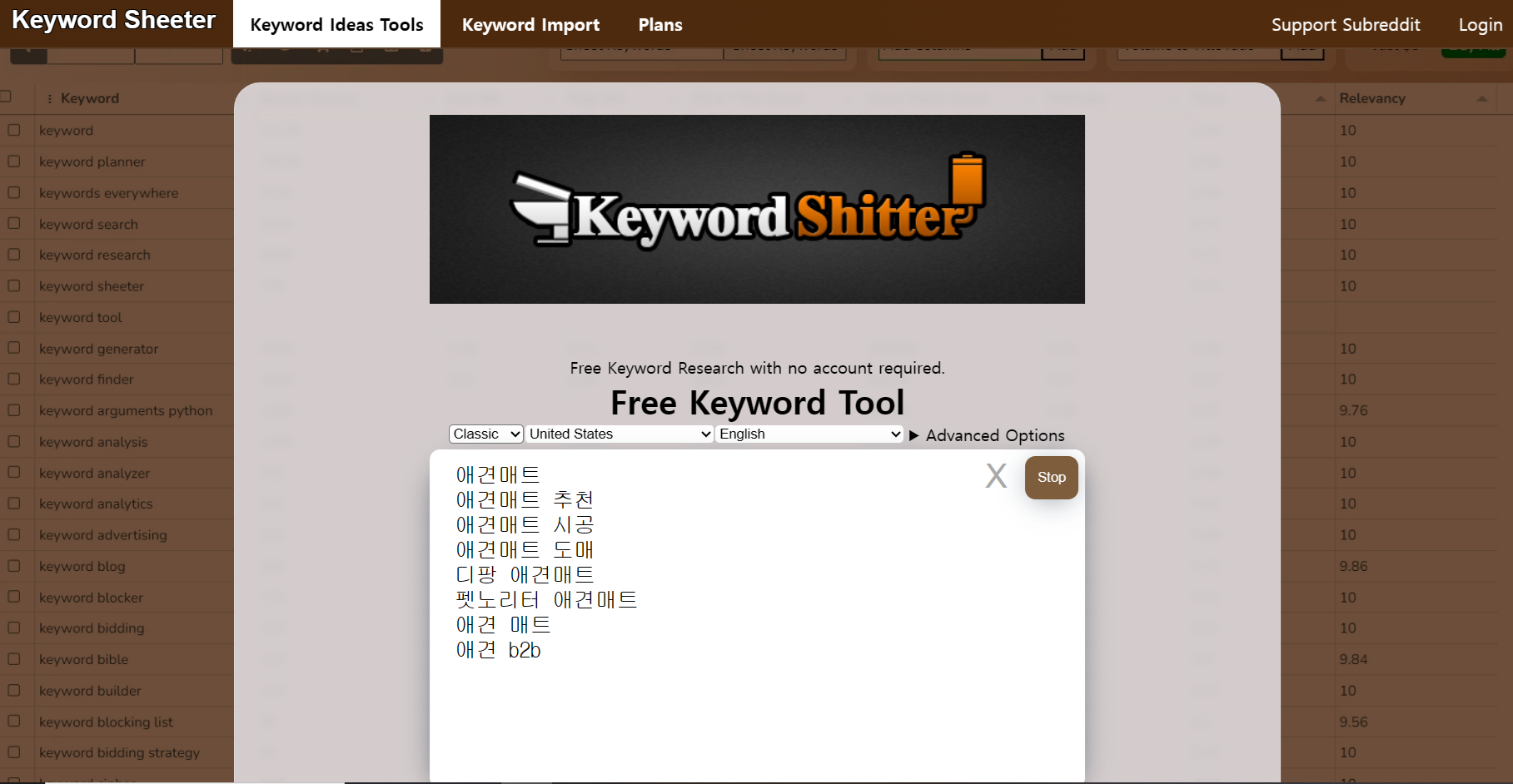Toggle the 'keyword generator' row checkbox

coord(14,348)
